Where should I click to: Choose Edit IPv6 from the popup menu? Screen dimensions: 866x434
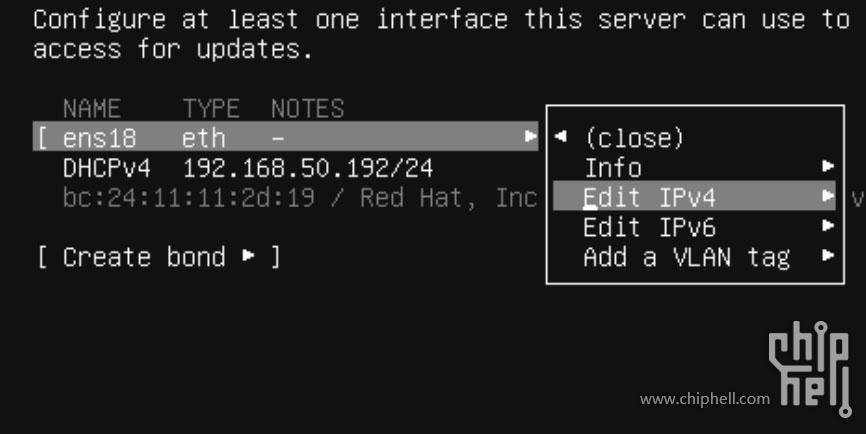650,227
